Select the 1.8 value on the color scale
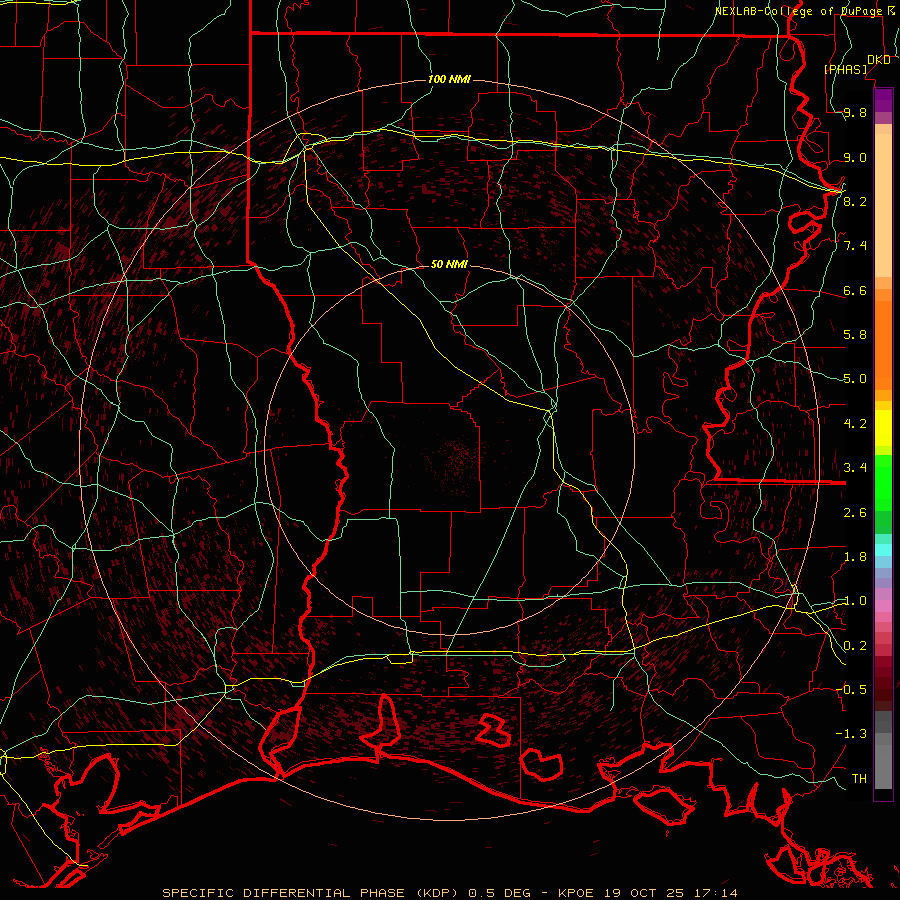This screenshot has width=900, height=900. click(855, 557)
